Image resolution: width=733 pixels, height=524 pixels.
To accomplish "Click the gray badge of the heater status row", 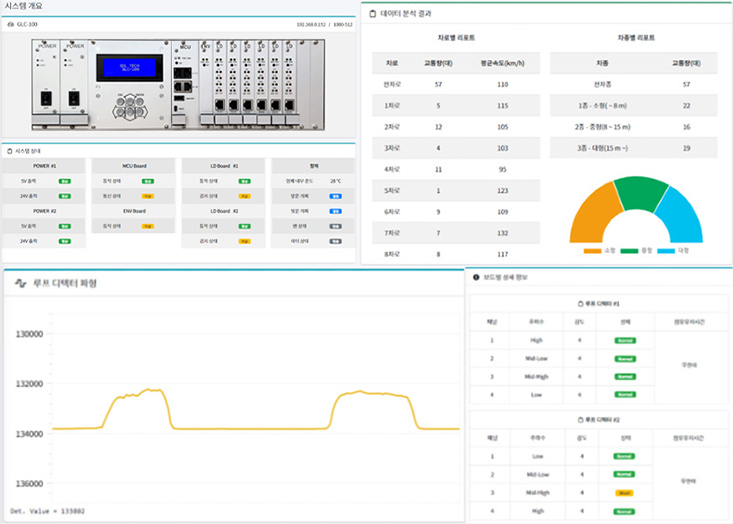I will 336,241.
